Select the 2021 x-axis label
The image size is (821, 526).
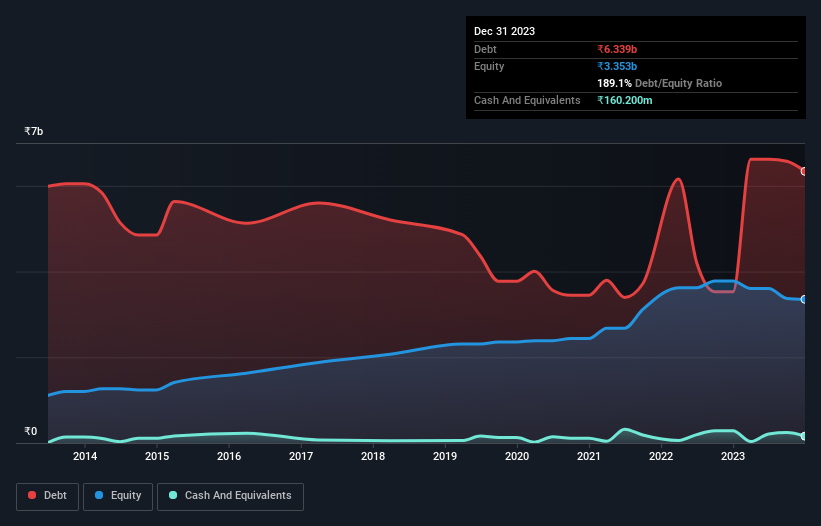pos(589,456)
